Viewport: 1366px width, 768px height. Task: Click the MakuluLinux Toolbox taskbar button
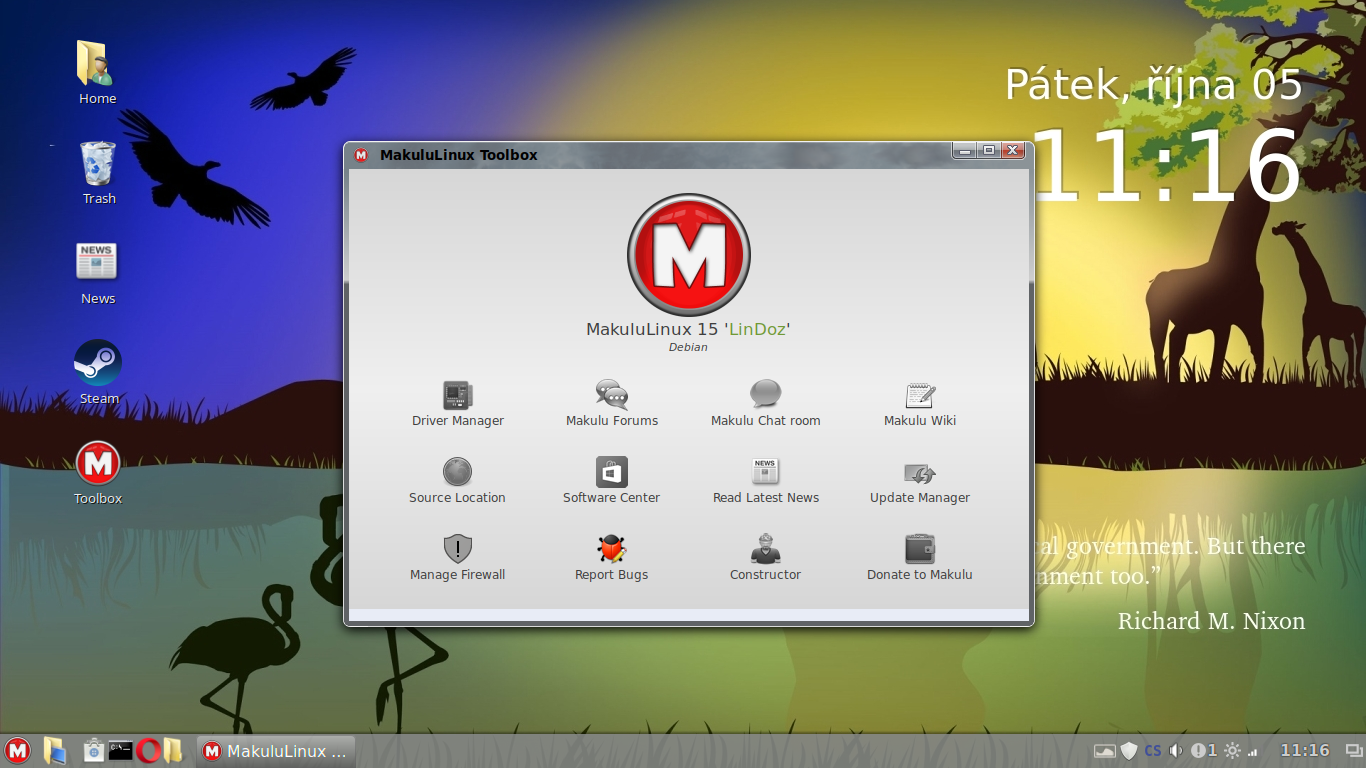tap(276, 751)
